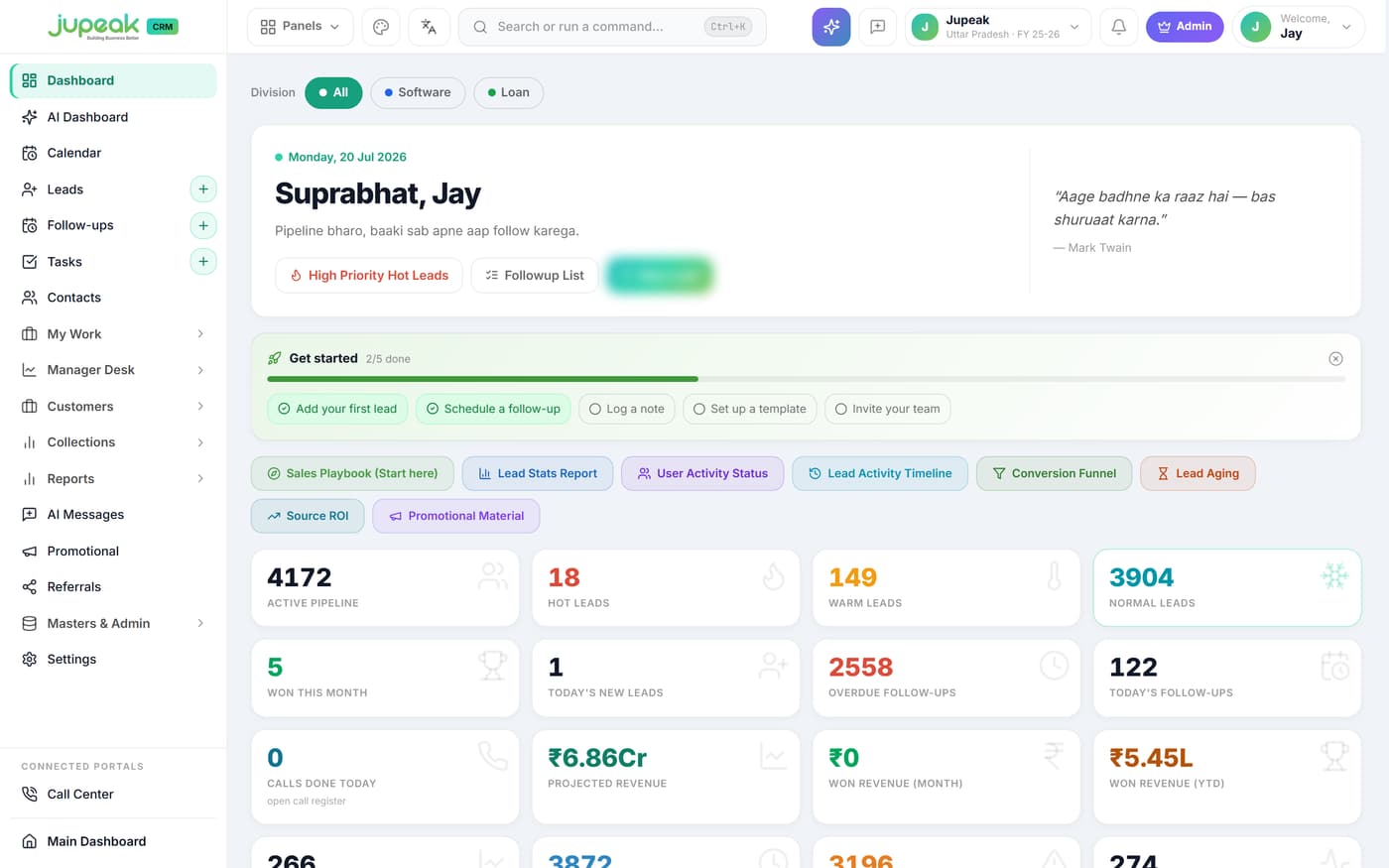Viewport: 1389px width, 868px height.
Task: Click the language translate icon
Action: click(x=429, y=27)
